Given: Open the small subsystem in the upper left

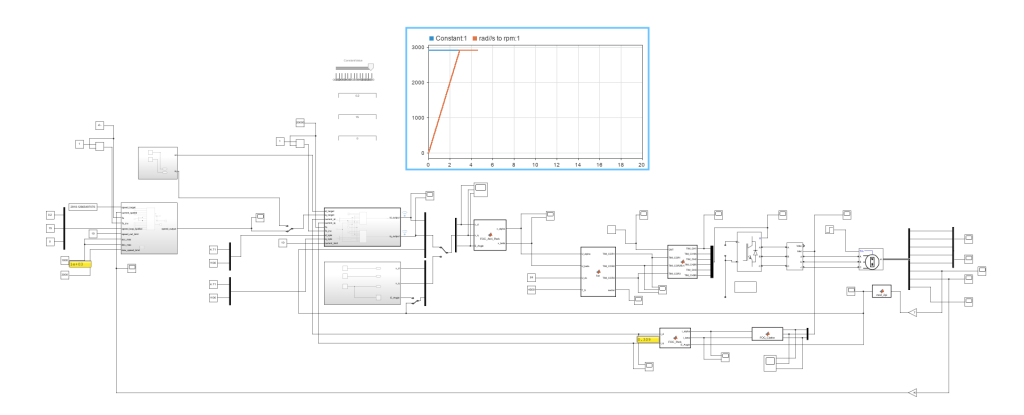Looking at the screenshot, I should point(157,164).
